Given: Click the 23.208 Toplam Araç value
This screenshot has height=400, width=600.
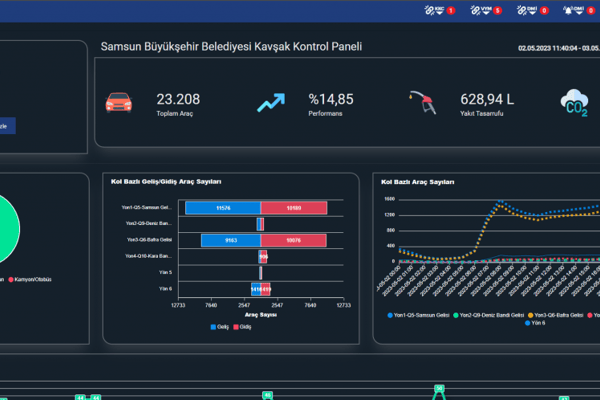Looking at the screenshot, I should 178,99.
